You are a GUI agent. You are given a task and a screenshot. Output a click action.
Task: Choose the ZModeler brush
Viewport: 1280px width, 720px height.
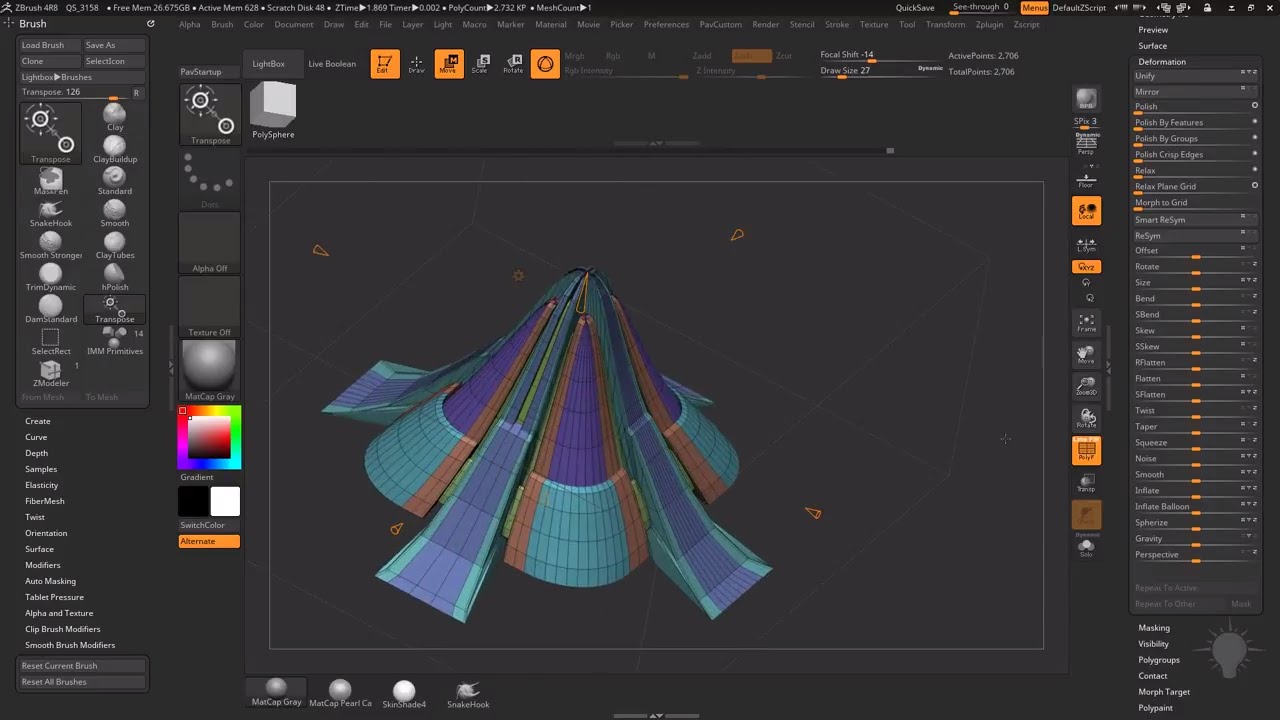coord(51,372)
